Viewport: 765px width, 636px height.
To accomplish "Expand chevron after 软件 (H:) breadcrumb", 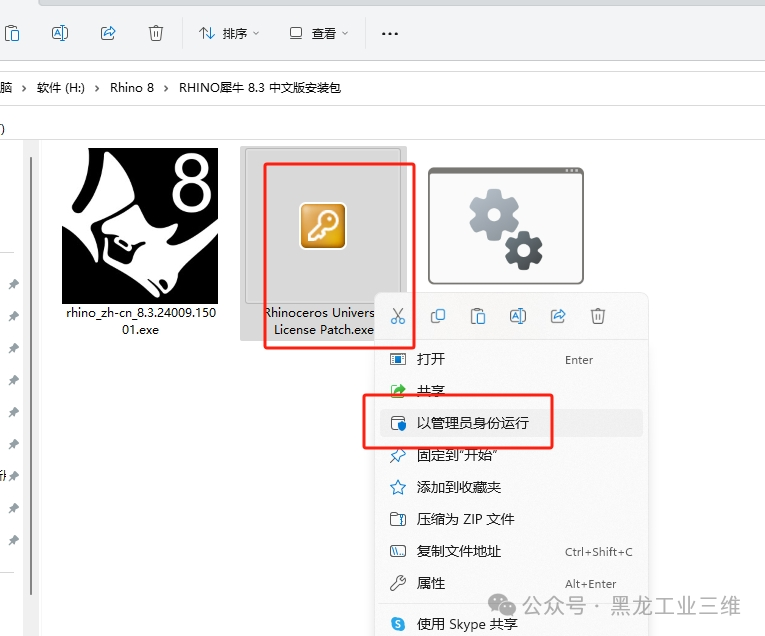I will [97, 88].
